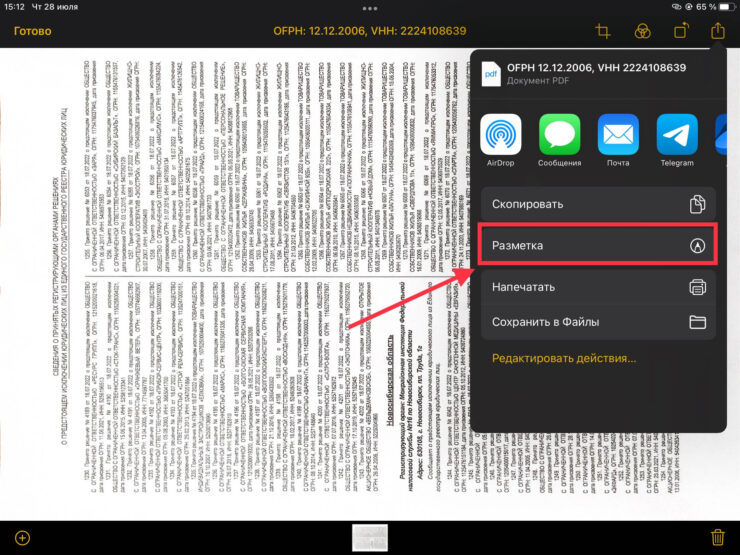Open Разметка markup option

click(598, 245)
